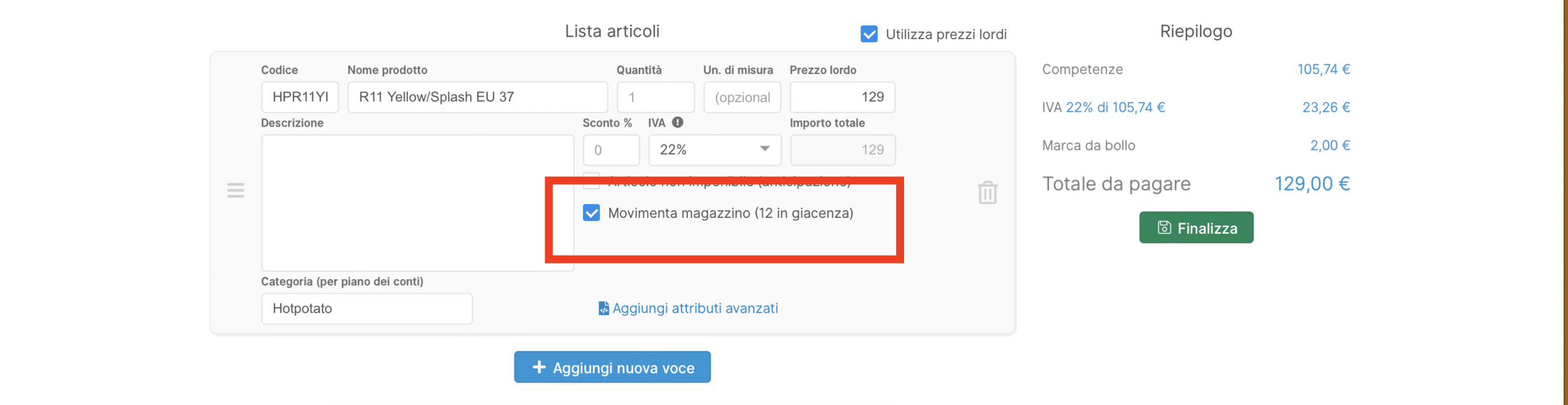Uncheck the Movimenta magazzino checkbox

592,213
